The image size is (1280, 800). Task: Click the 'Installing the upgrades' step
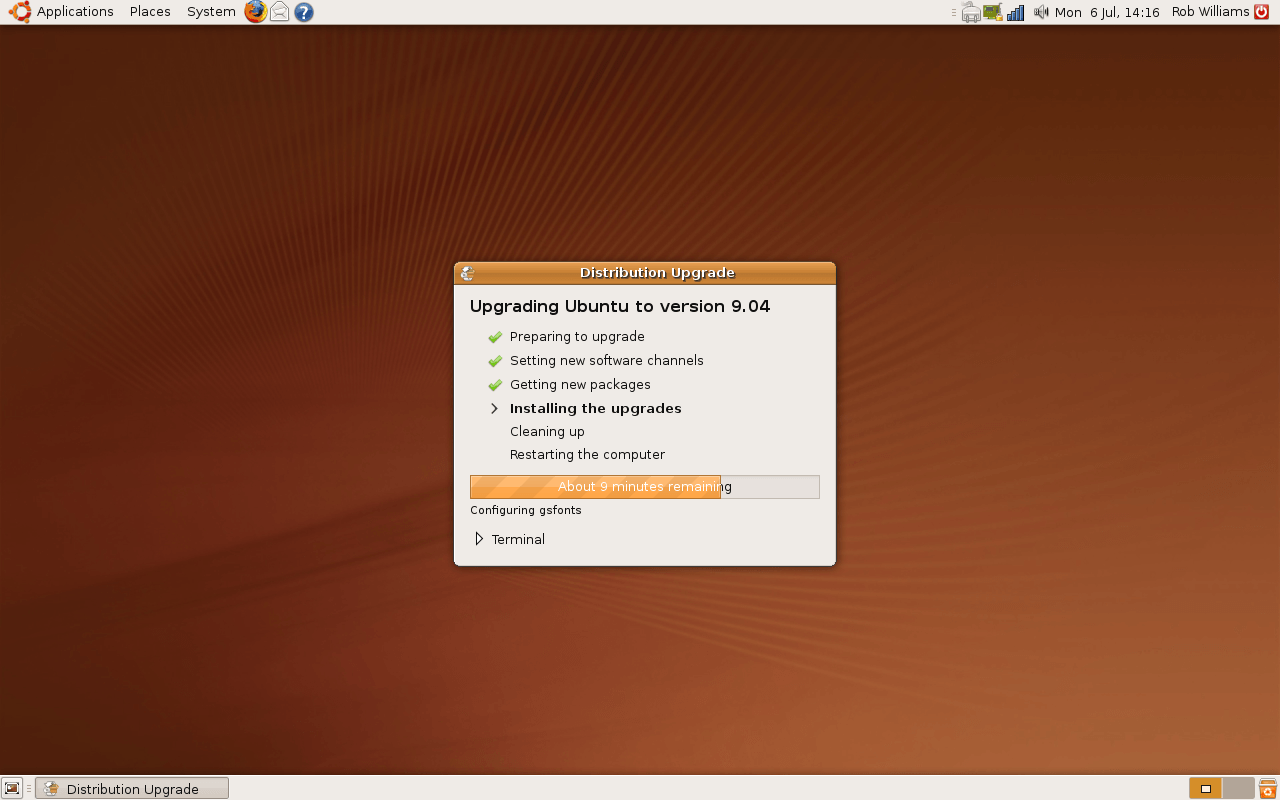click(x=596, y=409)
